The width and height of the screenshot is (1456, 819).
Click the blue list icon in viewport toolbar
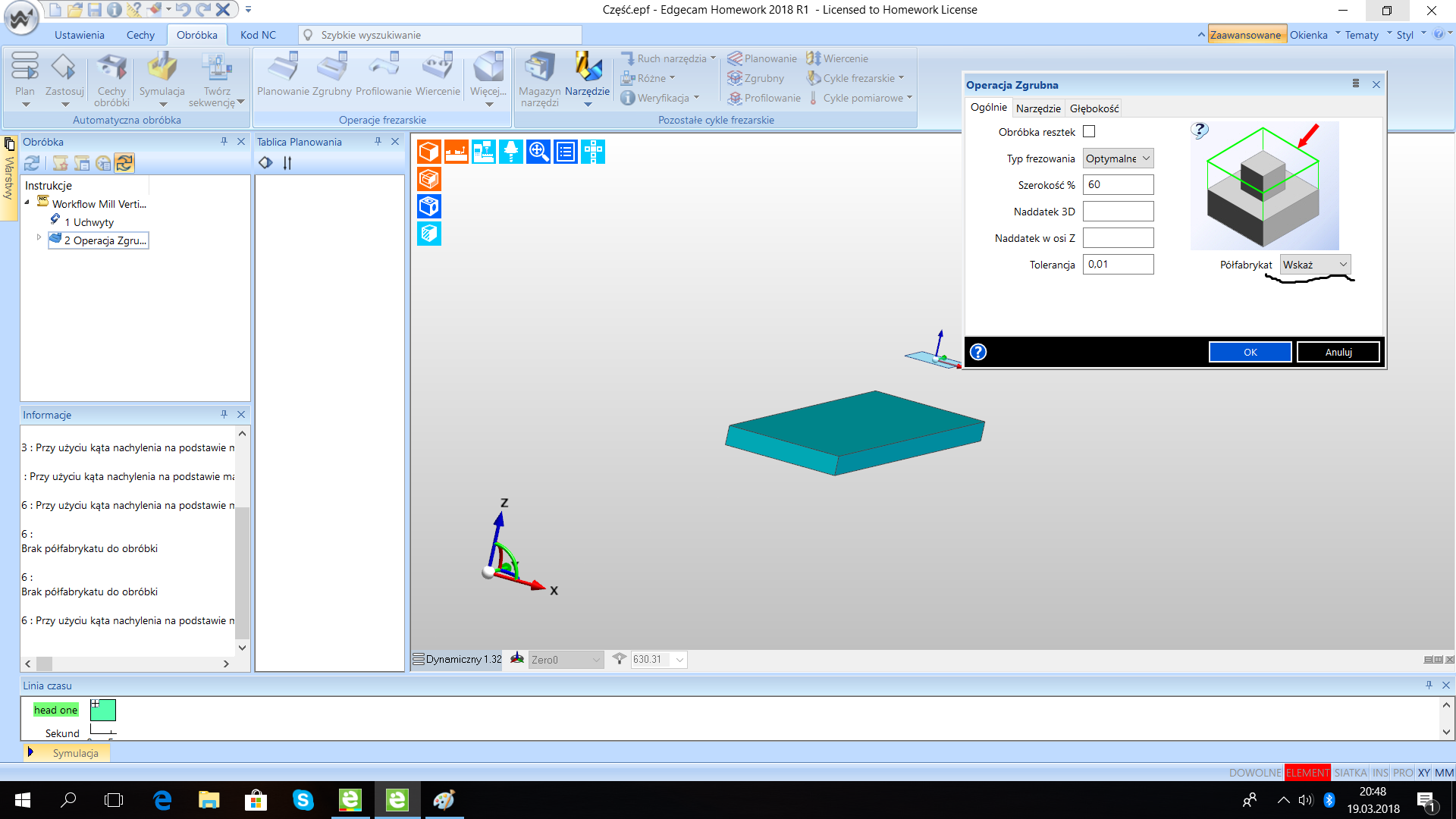566,152
